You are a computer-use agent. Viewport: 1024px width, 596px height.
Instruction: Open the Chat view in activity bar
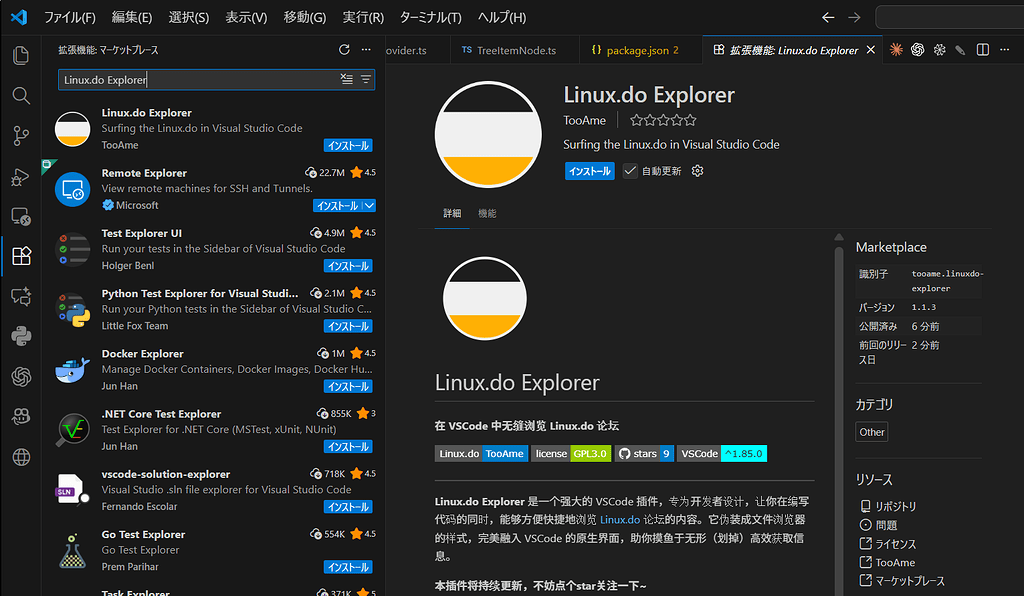coord(21,296)
